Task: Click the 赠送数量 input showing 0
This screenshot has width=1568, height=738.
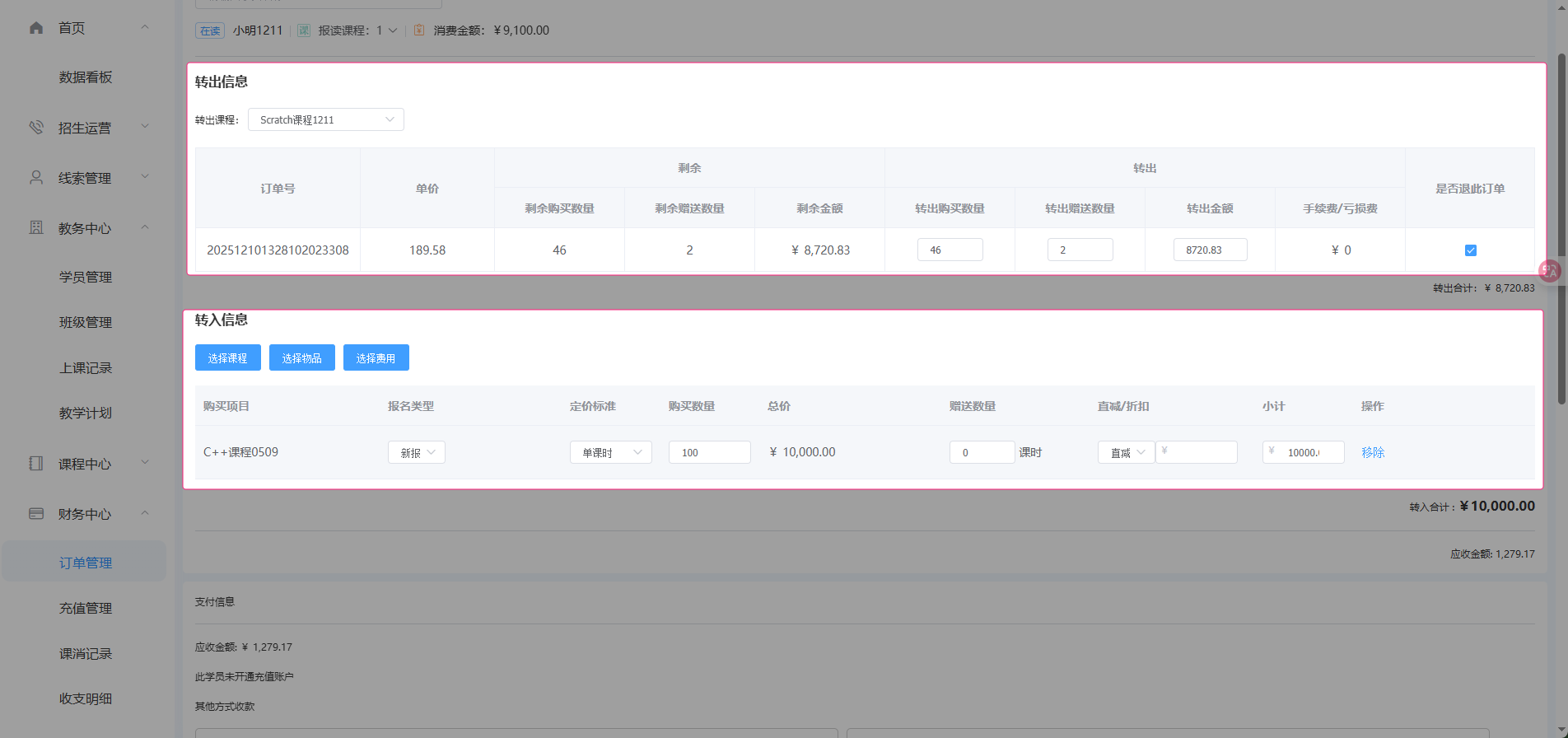Action: click(982, 452)
